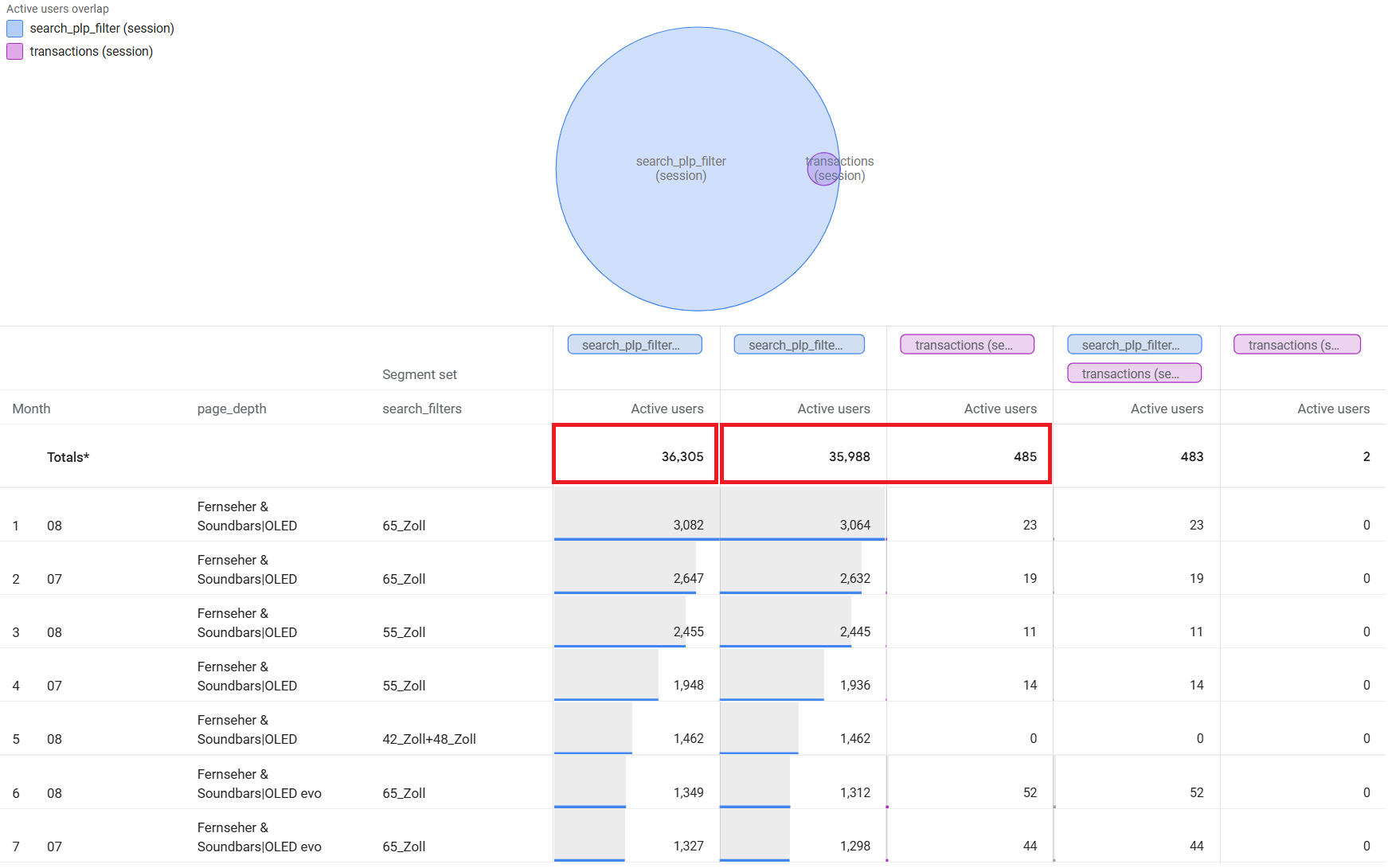Viewport: 1388px width, 868px height.
Task: Click the search_plp_filter (session) legend label
Action: point(102,29)
